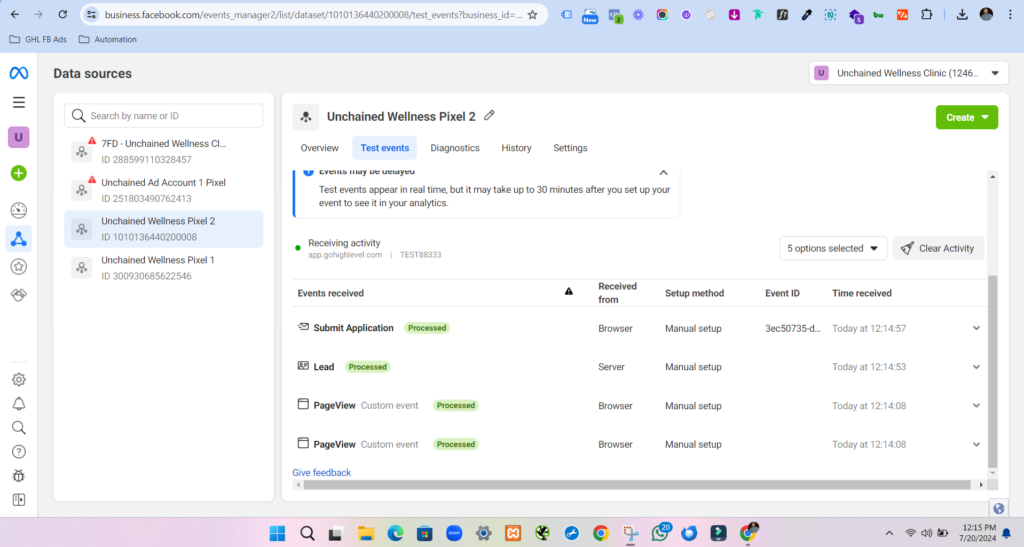This screenshot has height=547, width=1024.
Task: Click the search magnifier in the sidebar
Action: (x=18, y=428)
